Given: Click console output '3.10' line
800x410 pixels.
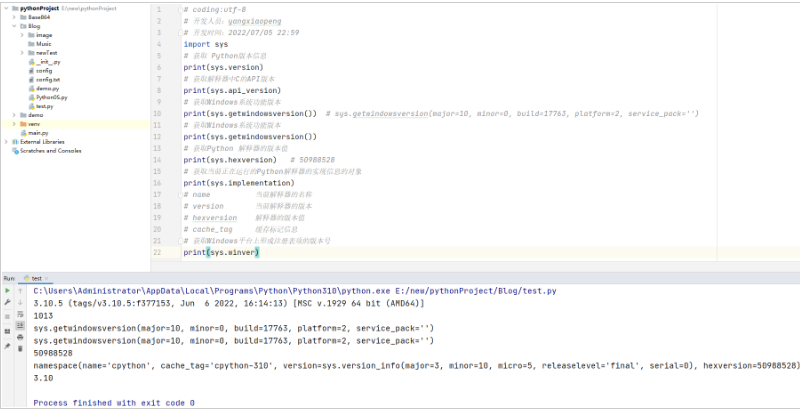Looking at the screenshot, I should [x=43, y=378].
